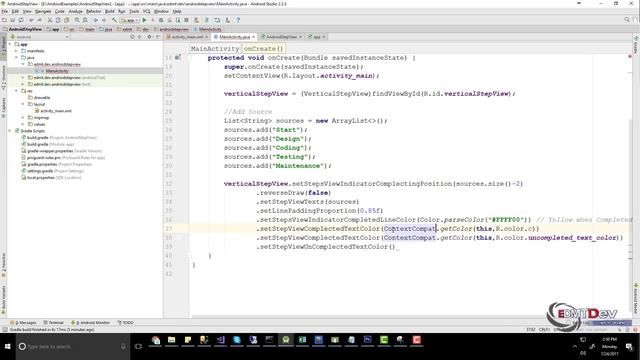Select MainActivity in the project tree
The image size is (640, 360).
[x=57, y=71]
